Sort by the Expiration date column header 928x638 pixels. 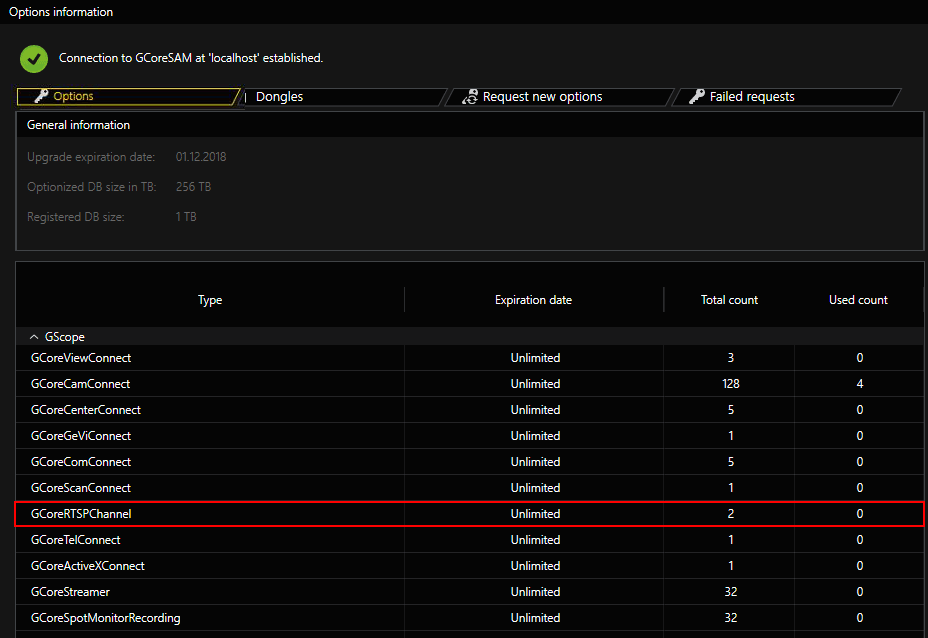tap(533, 300)
